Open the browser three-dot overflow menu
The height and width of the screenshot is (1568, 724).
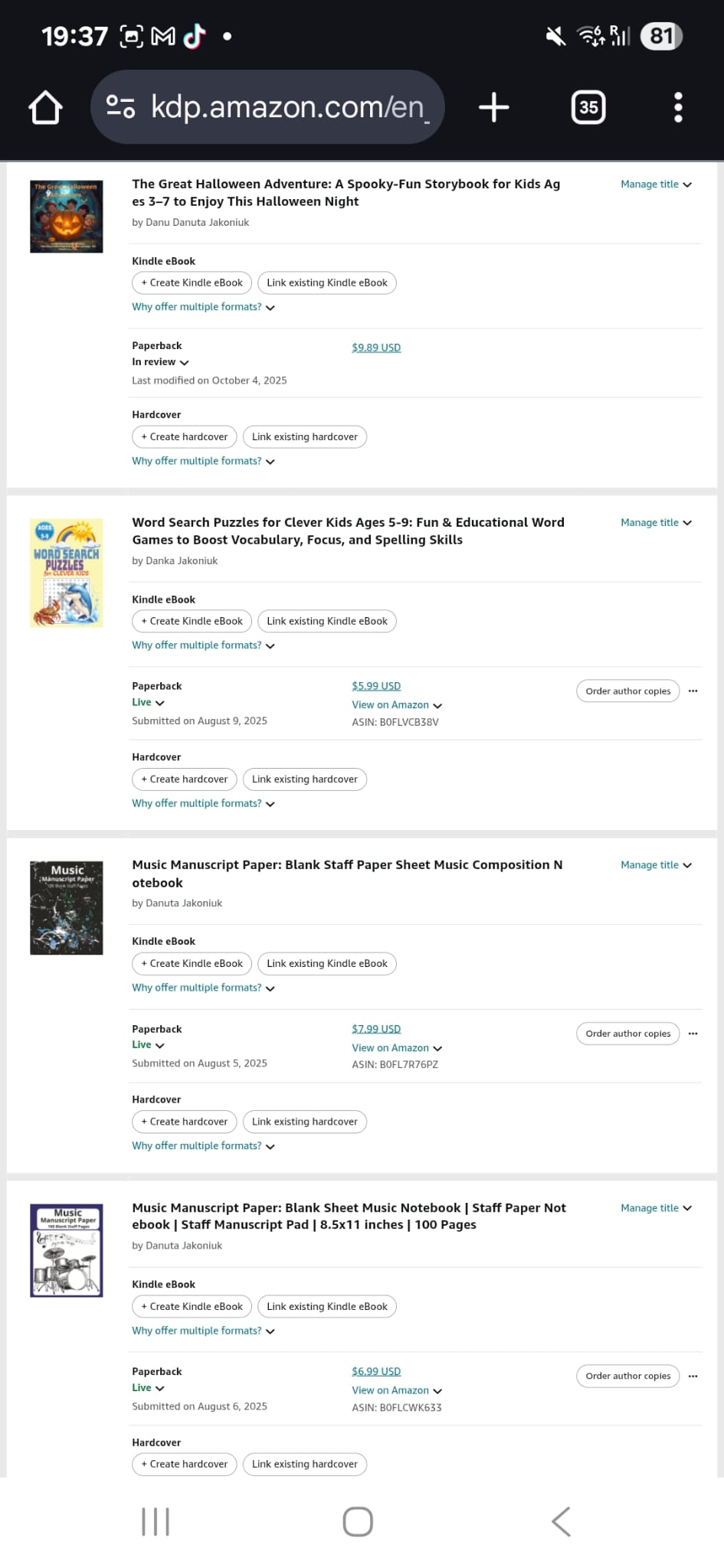click(678, 107)
